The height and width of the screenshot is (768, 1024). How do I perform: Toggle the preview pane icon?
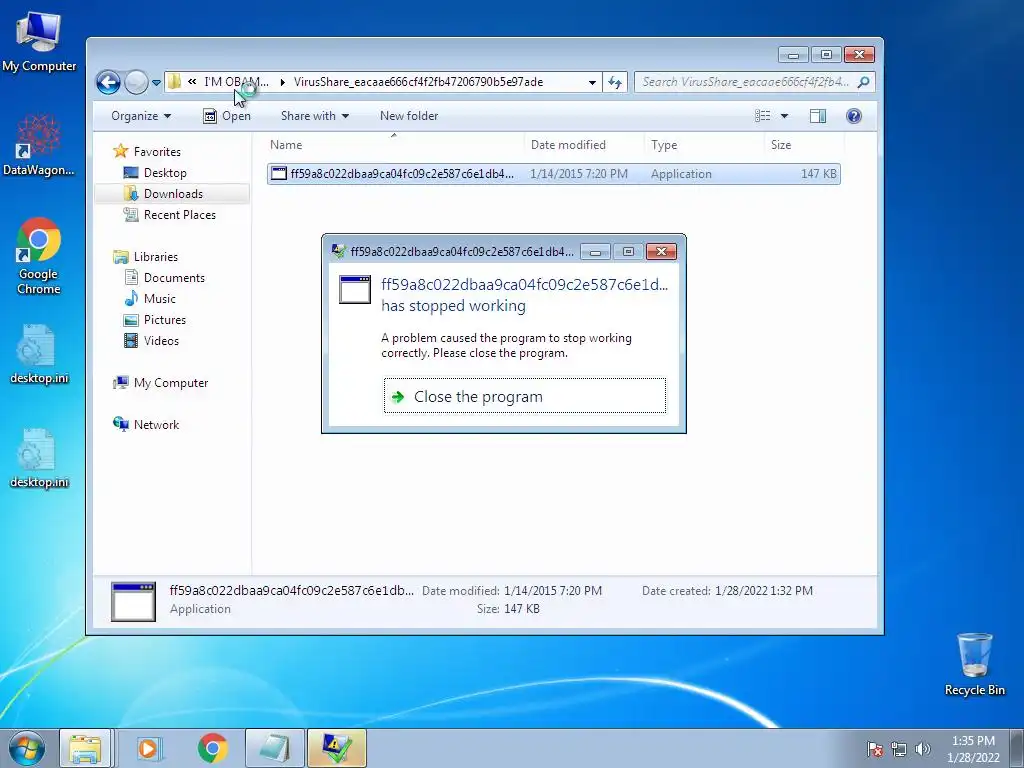(x=818, y=116)
